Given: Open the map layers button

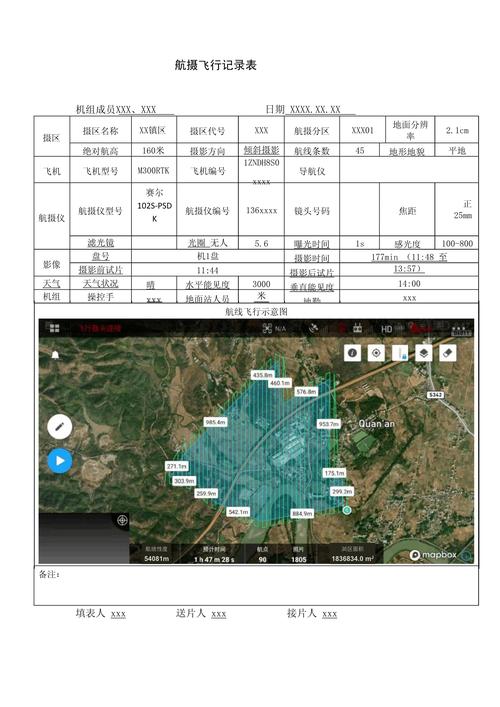Looking at the screenshot, I should point(424,353).
